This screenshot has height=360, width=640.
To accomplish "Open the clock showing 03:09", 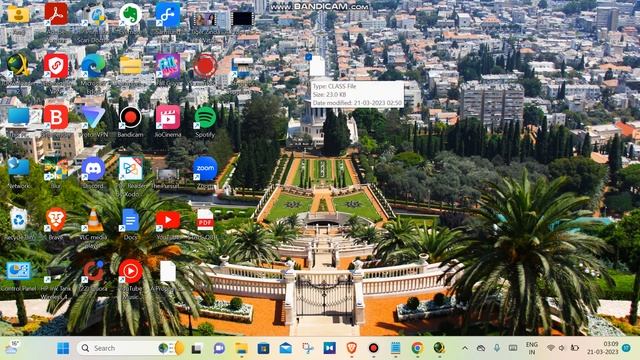I will click(603, 348).
